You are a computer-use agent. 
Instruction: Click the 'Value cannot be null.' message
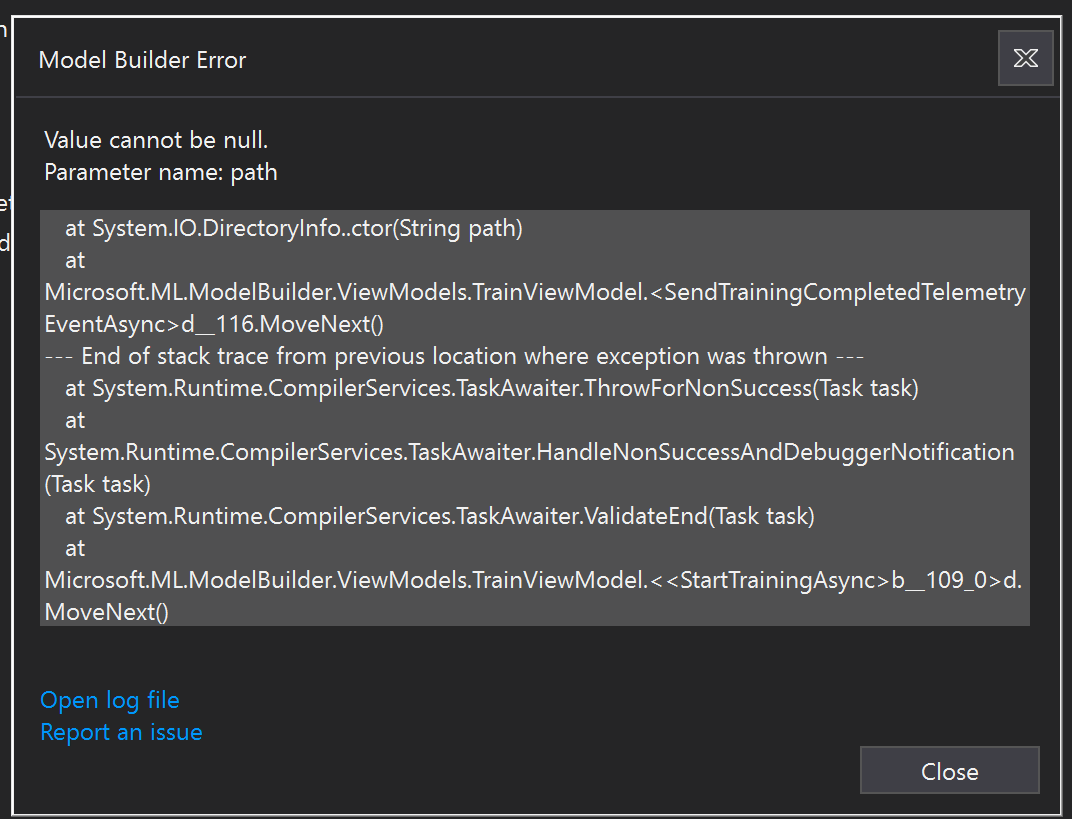coord(156,140)
